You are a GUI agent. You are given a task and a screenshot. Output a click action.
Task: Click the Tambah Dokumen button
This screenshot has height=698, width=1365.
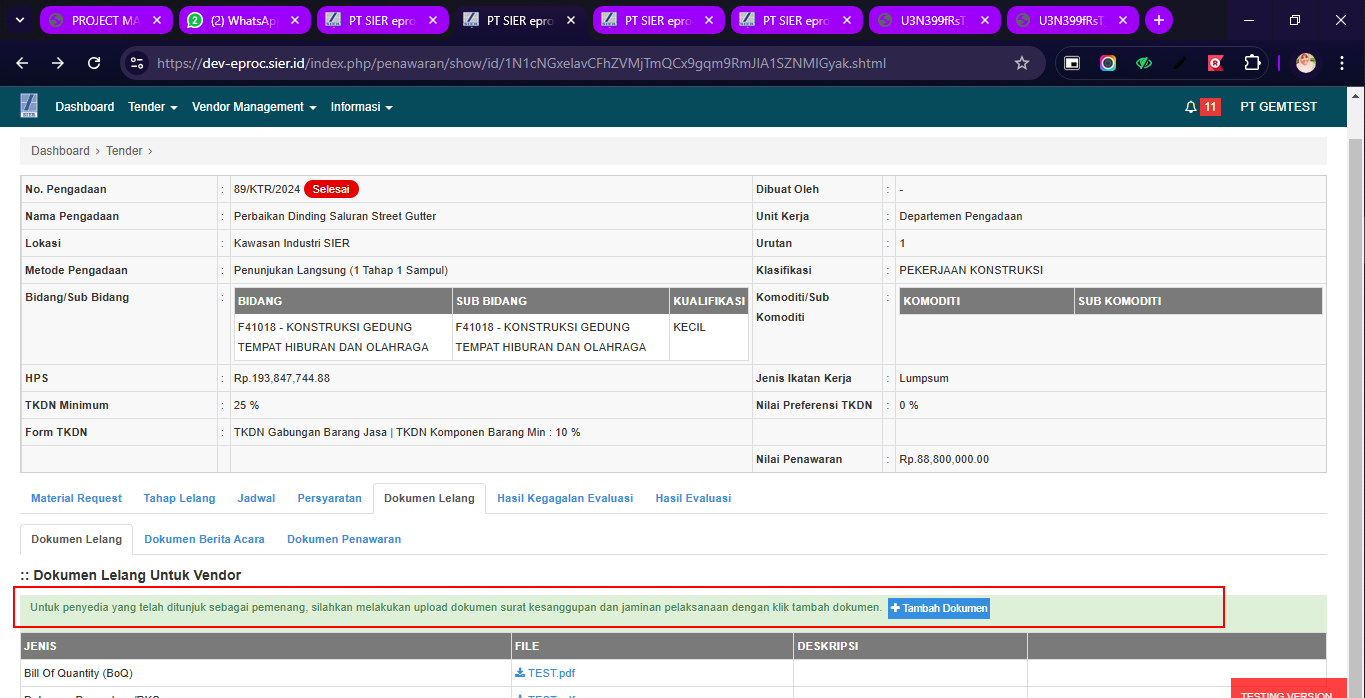(938, 608)
